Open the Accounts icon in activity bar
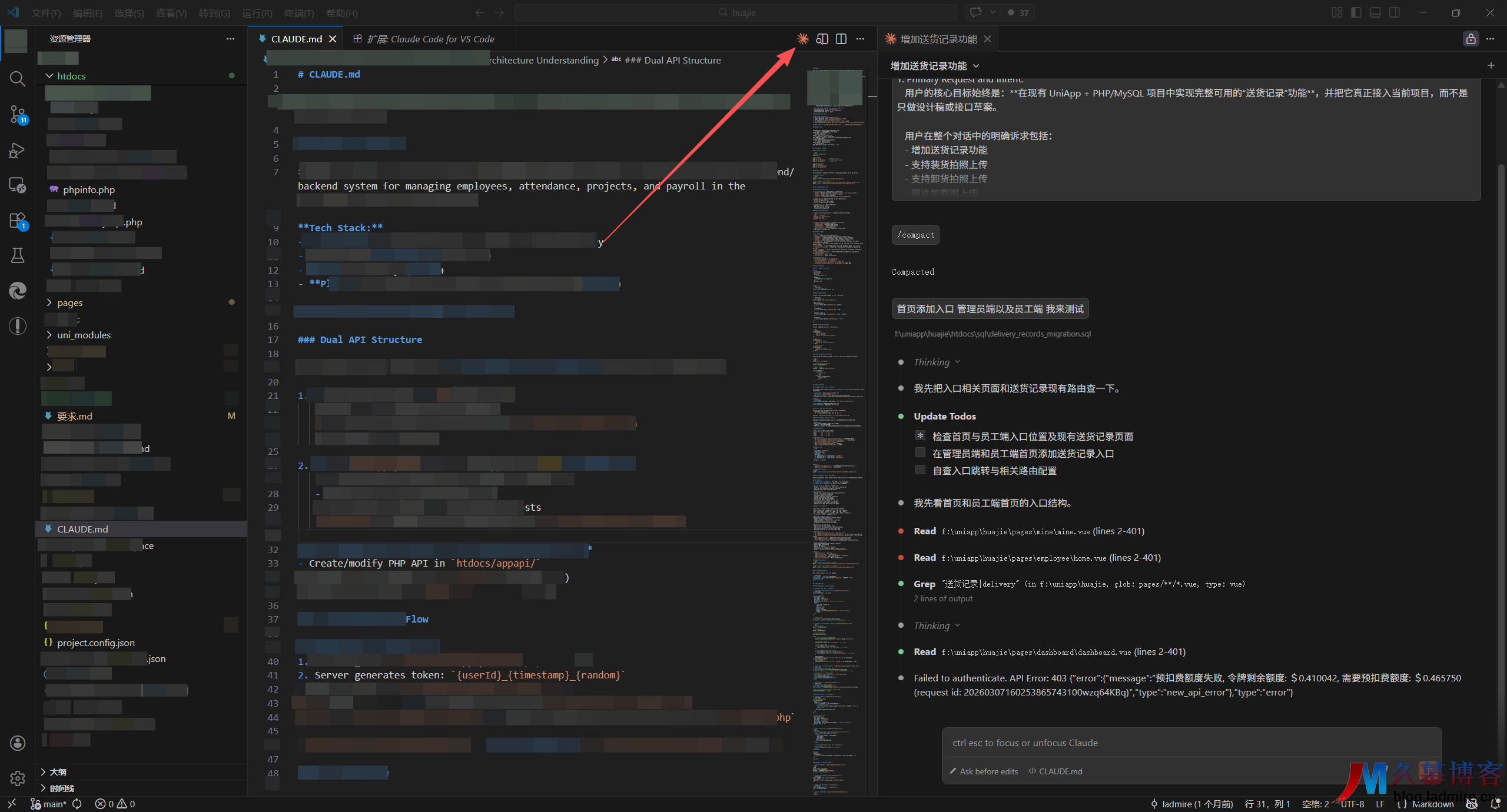The height and width of the screenshot is (812, 1507). [17, 743]
